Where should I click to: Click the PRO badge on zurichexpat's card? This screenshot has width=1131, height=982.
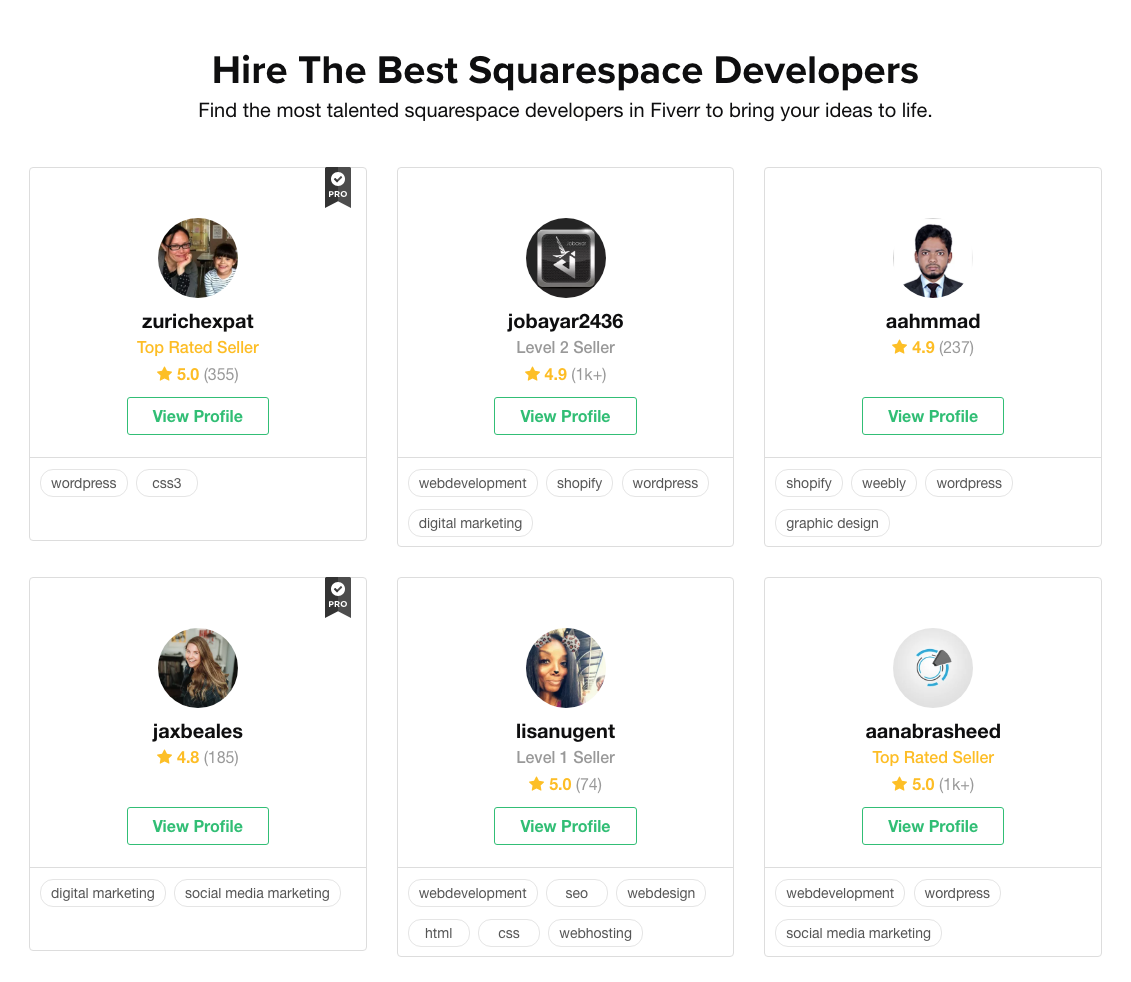pos(338,188)
